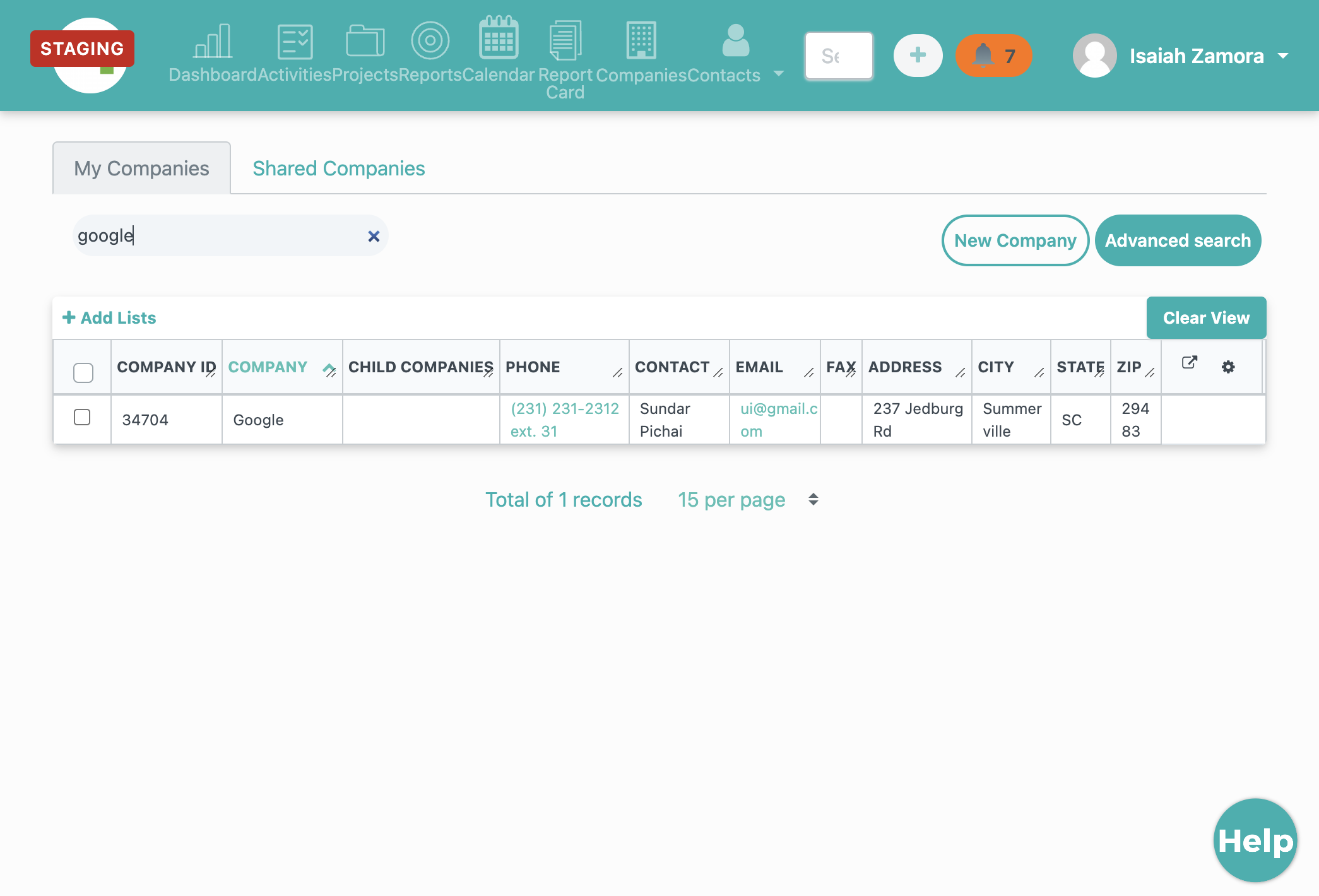Open the Help bubble

[1255, 840]
